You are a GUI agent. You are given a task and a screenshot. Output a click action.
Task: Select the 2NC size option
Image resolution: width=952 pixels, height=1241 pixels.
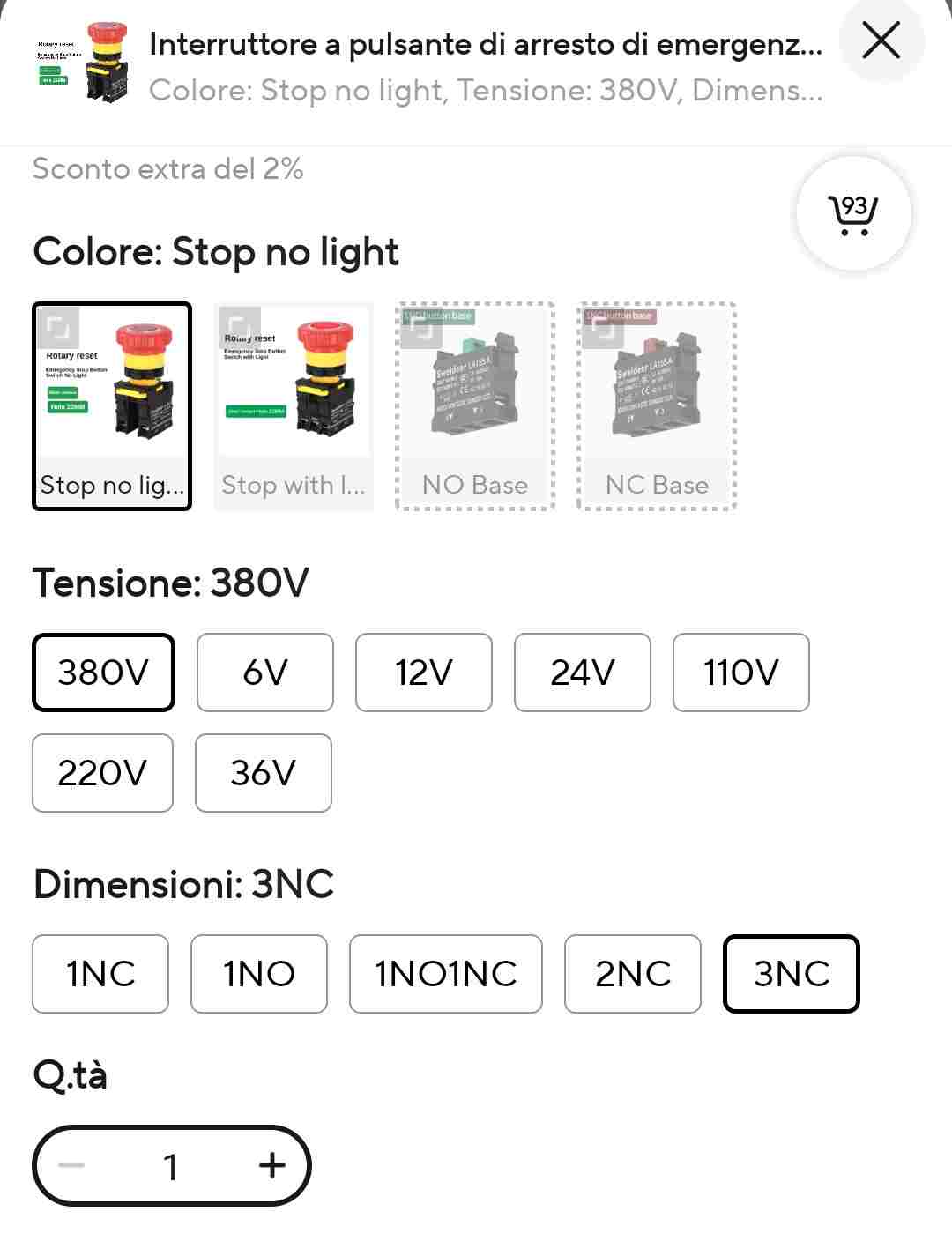click(x=632, y=974)
